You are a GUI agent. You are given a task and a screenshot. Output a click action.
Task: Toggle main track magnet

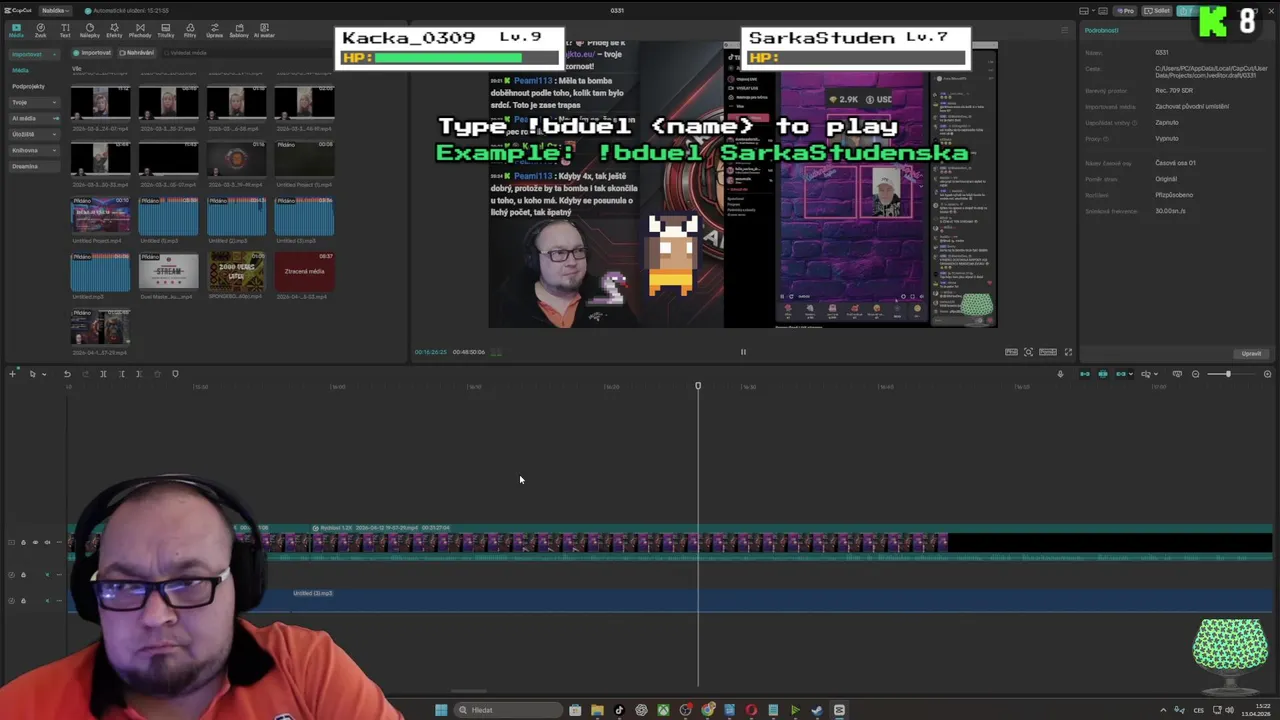(x=1085, y=374)
